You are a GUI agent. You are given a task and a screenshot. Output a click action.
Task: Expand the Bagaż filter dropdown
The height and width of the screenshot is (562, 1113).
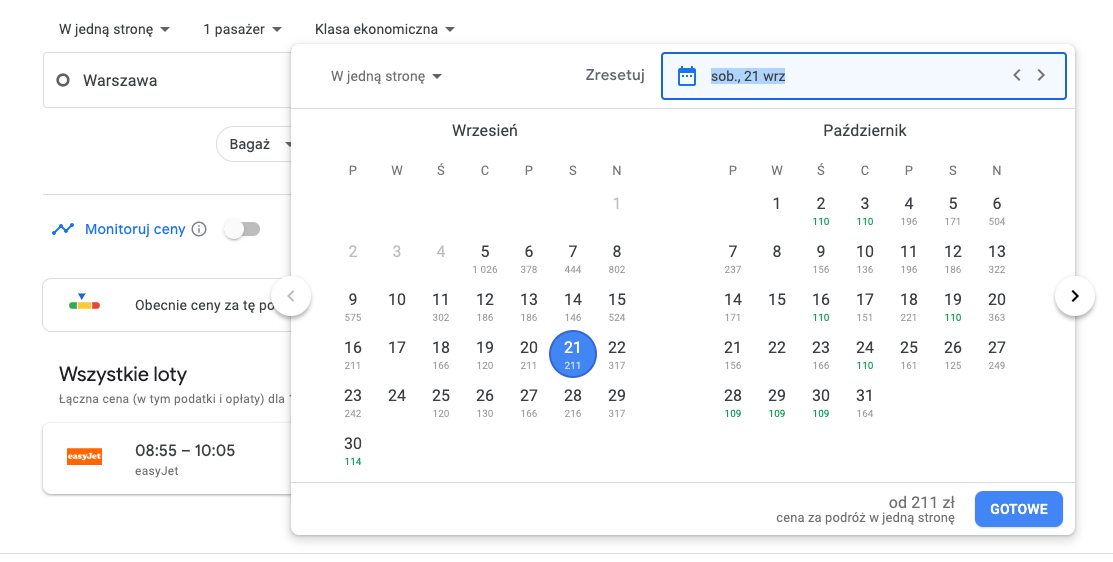click(258, 144)
